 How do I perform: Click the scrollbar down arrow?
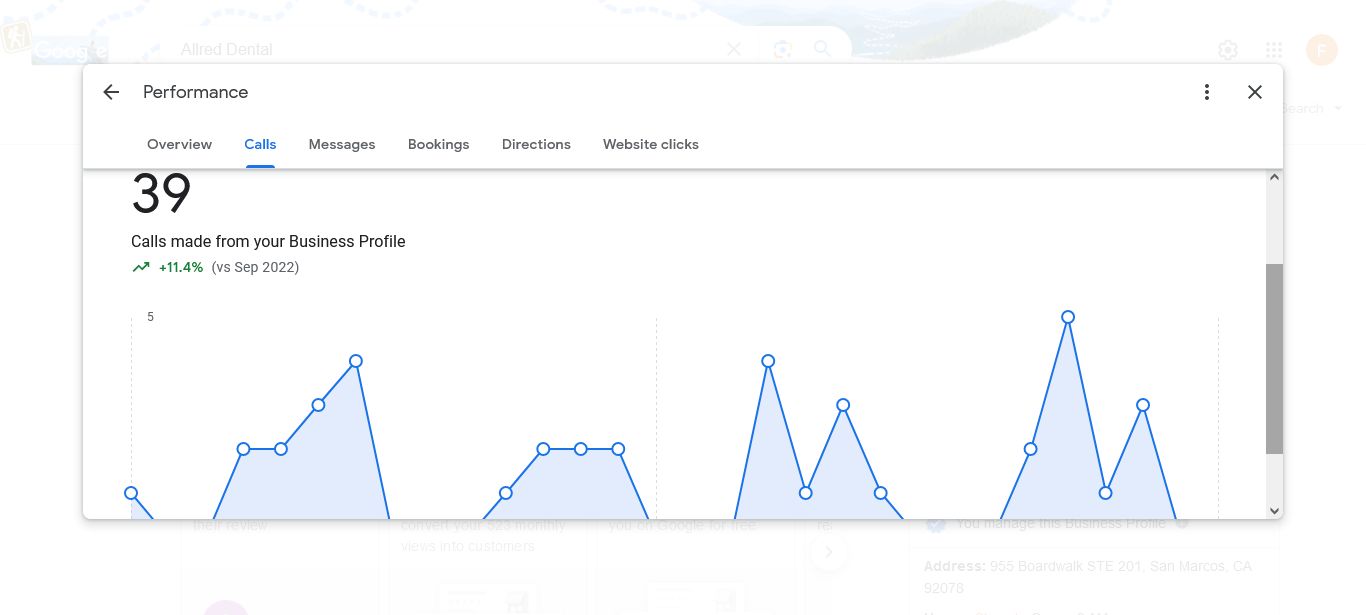[1274, 510]
